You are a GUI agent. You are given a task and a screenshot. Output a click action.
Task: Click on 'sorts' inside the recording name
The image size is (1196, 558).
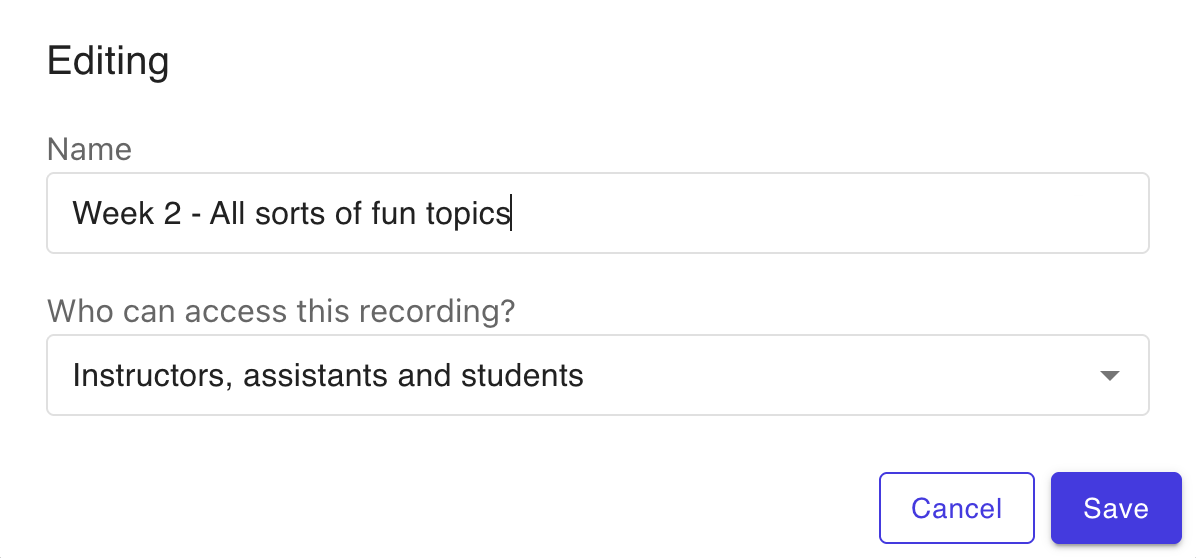pyautogui.click(x=288, y=213)
